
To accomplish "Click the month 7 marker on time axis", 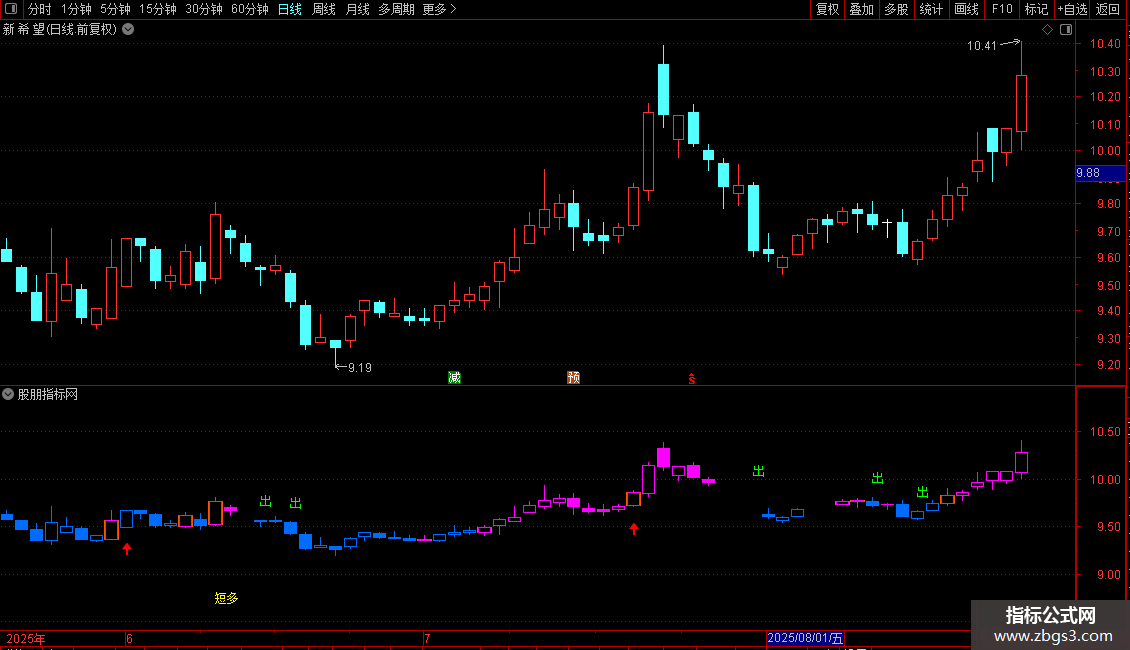I will tap(427, 638).
